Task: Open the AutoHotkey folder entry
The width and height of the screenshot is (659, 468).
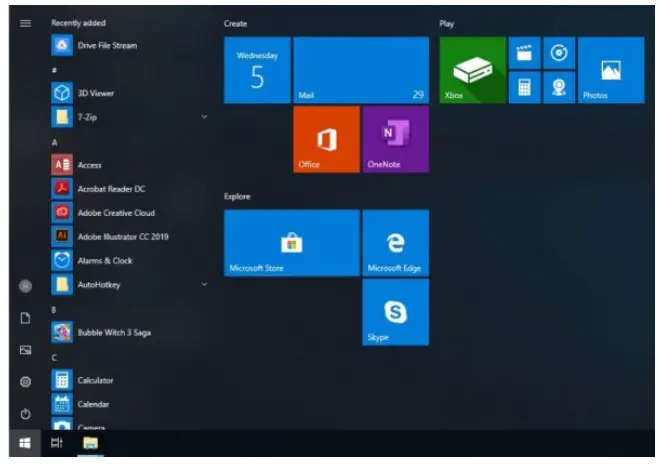Action: [129, 284]
